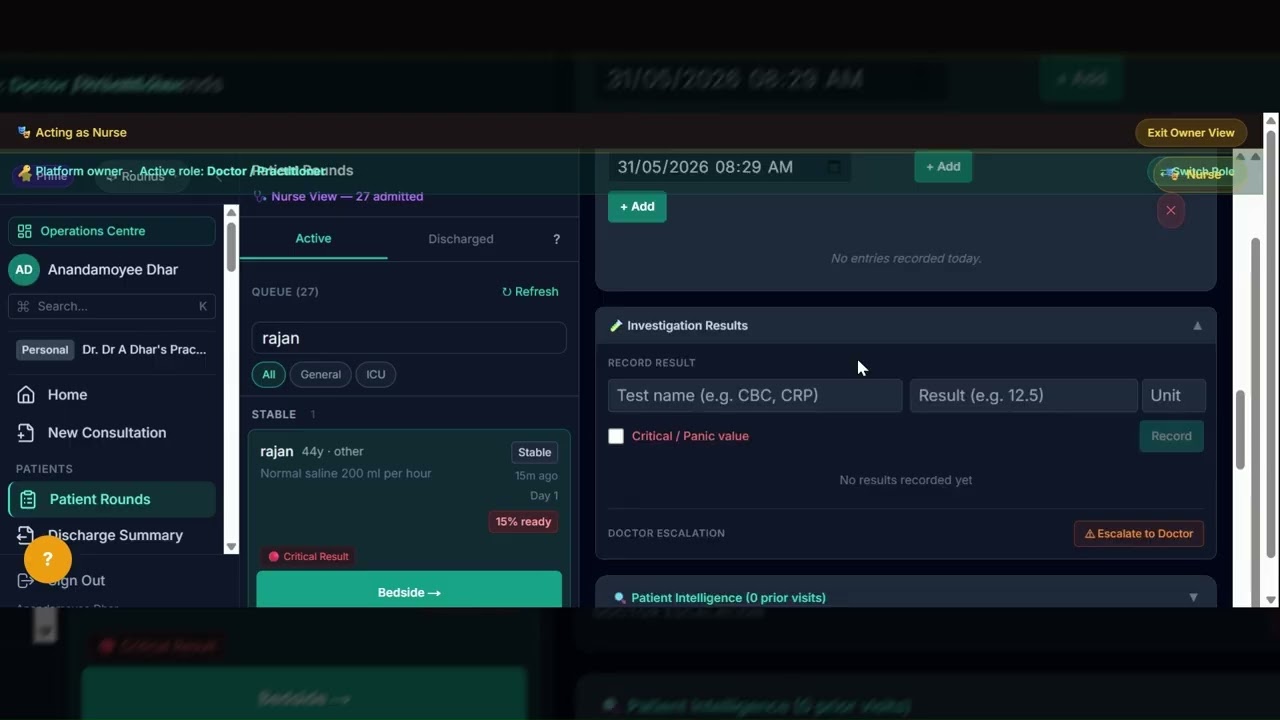
Task: Open the Dr. Dr A Dhar's practice selector
Action: tap(112, 350)
